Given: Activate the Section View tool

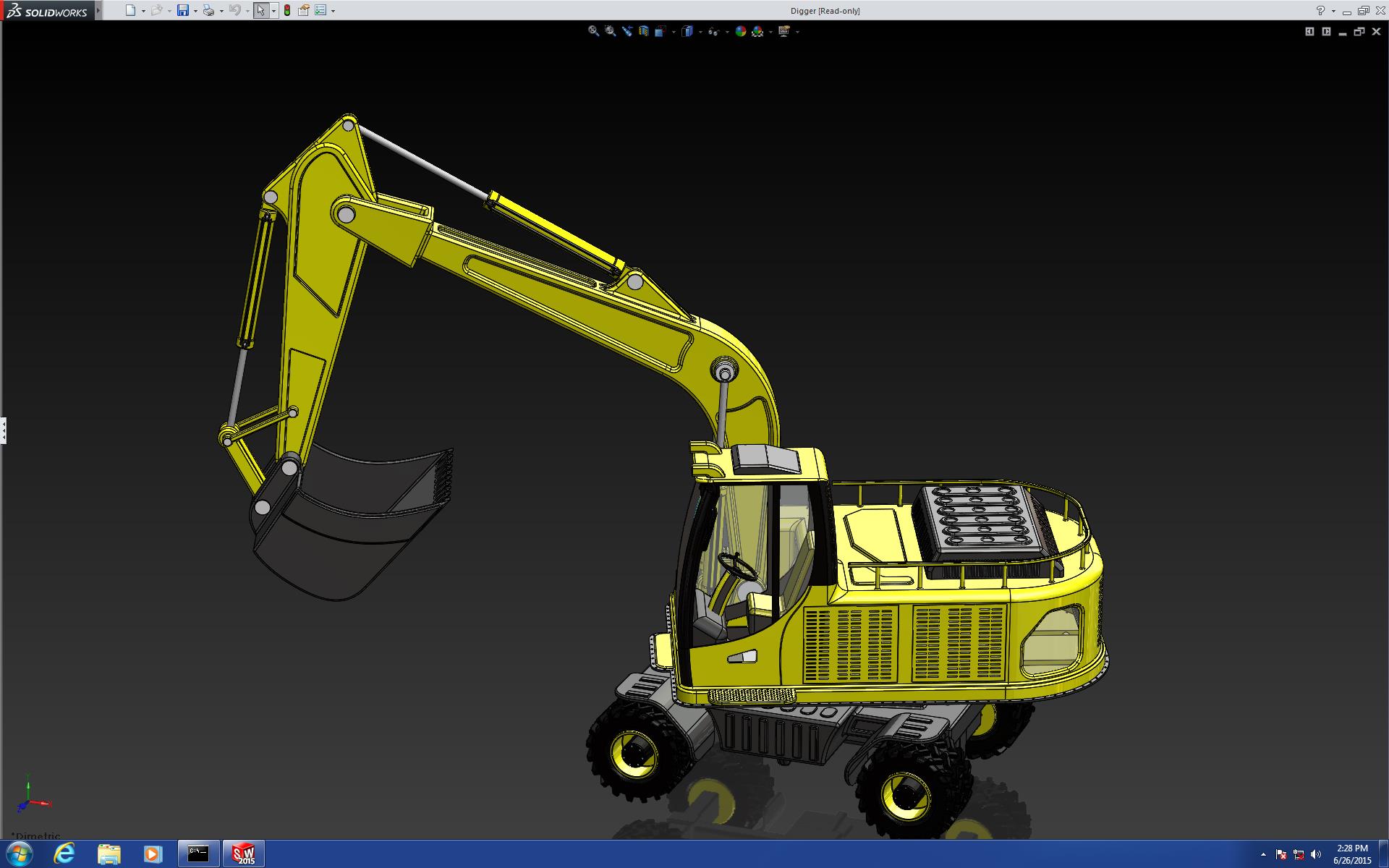Looking at the screenshot, I should tap(643, 31).
